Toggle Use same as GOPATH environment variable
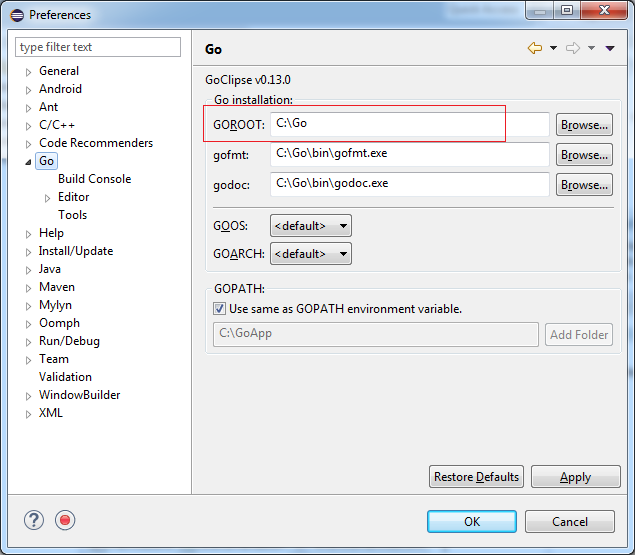The width and height of the screenshot is (635, 555). tap(219, 309)
